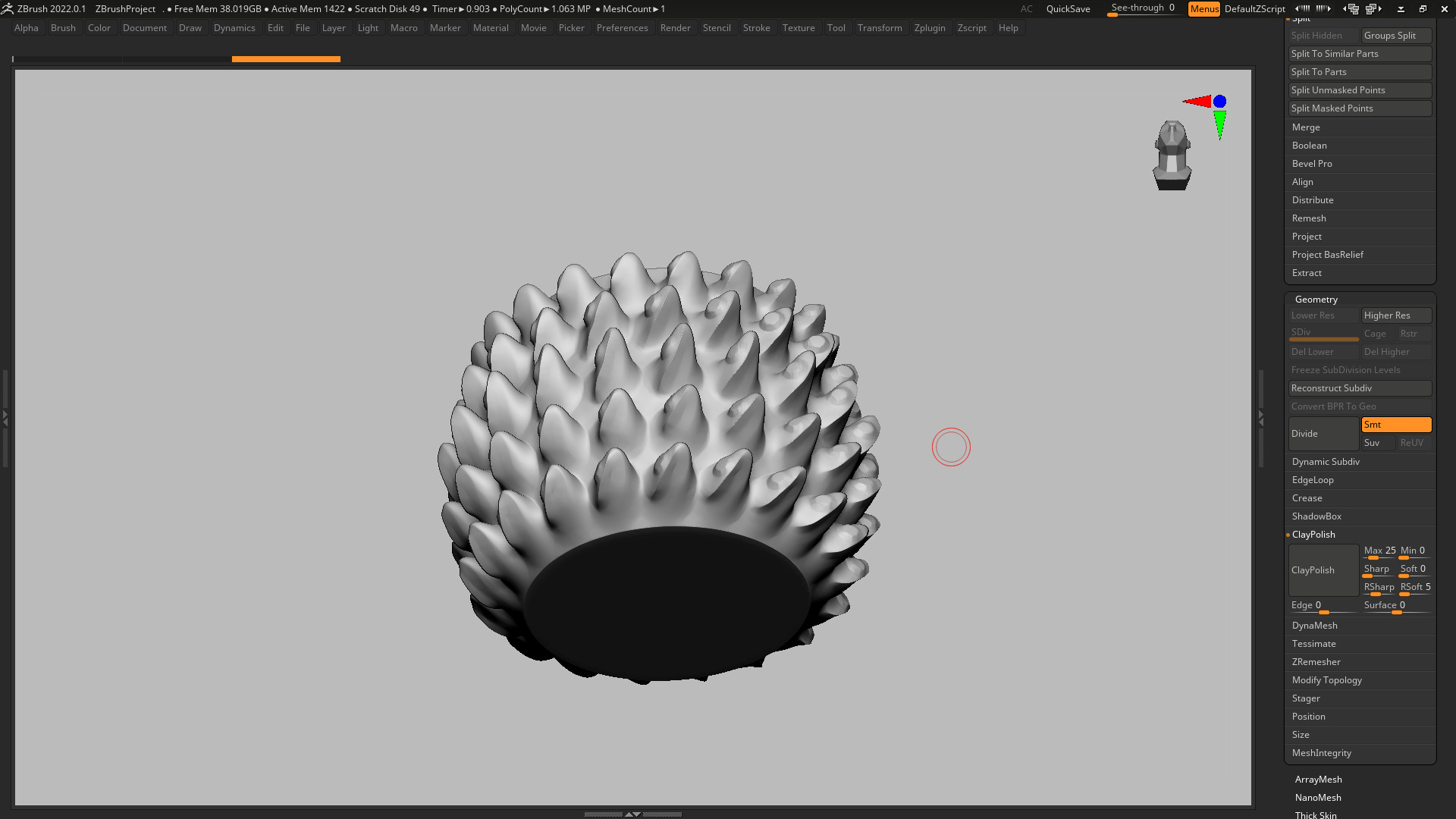Adjust the ClayPolish Edge slider
Screen dimensions: 1456x819
tap(1323, 607)
